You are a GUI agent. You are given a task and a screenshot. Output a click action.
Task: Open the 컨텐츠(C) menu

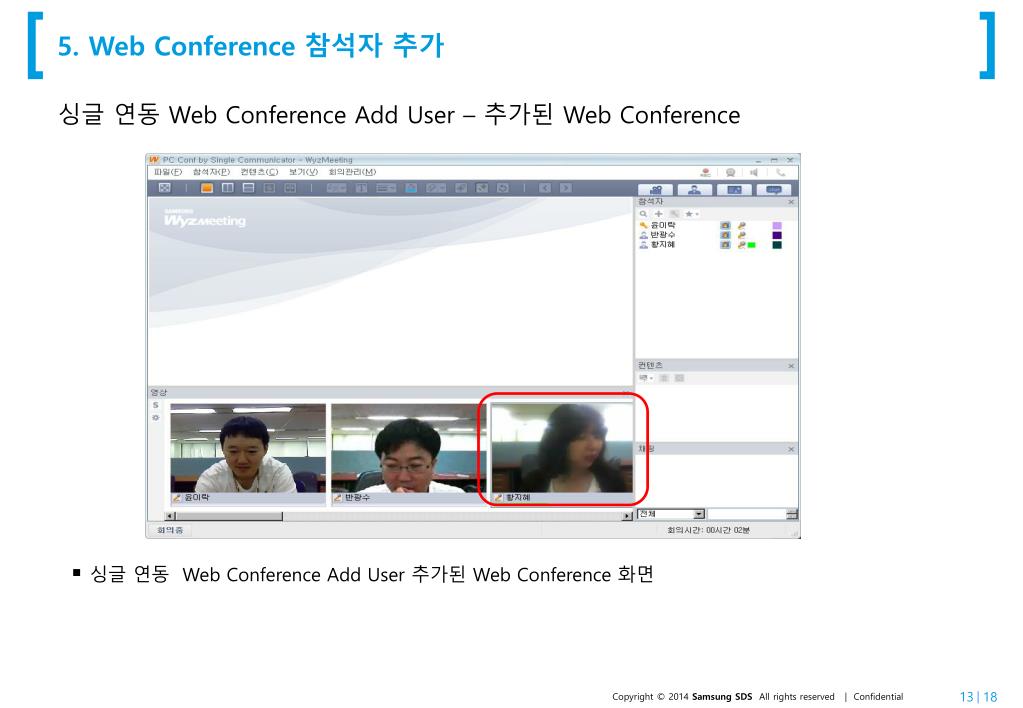pyautogui.click(x=259, y=172)
